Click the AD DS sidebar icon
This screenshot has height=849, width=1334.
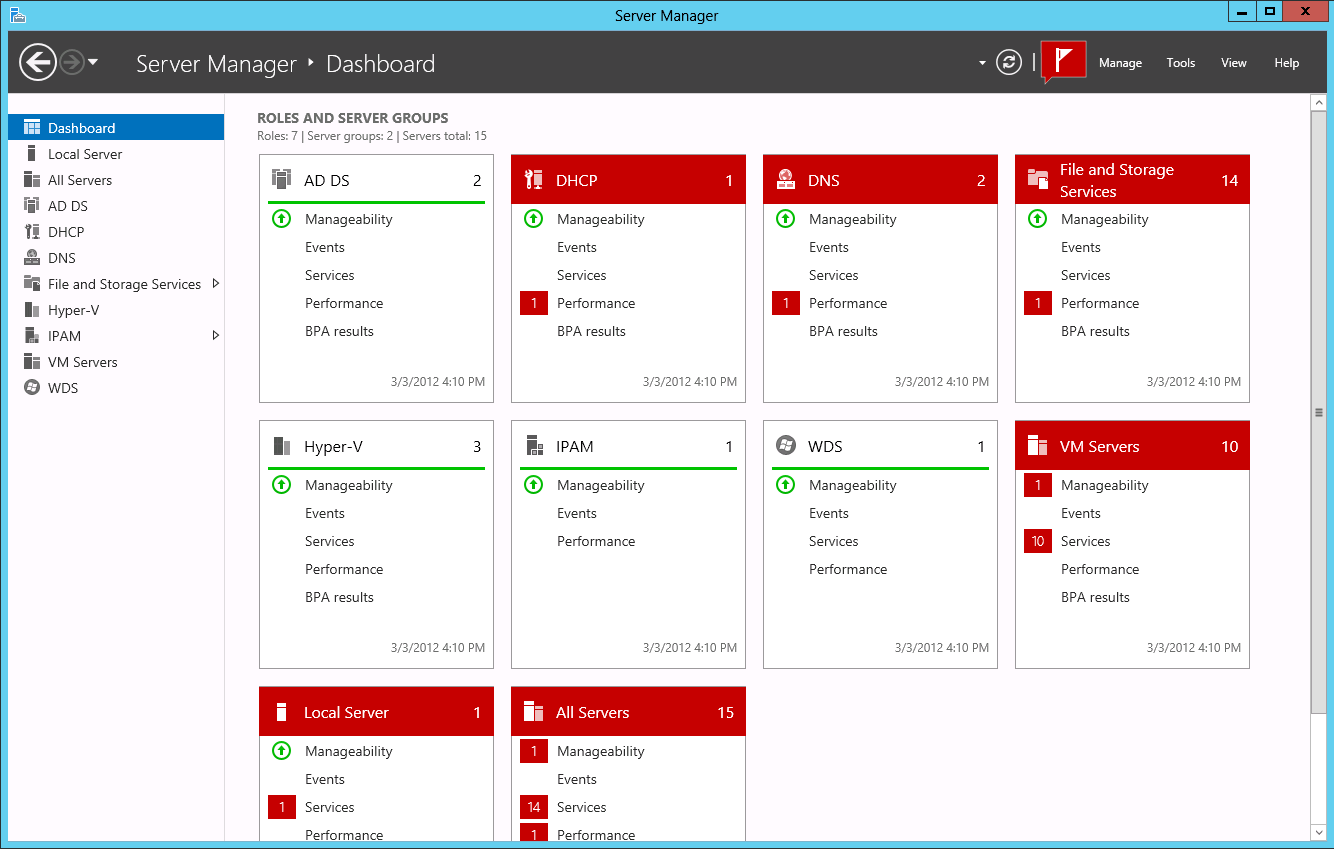[31, 206]
